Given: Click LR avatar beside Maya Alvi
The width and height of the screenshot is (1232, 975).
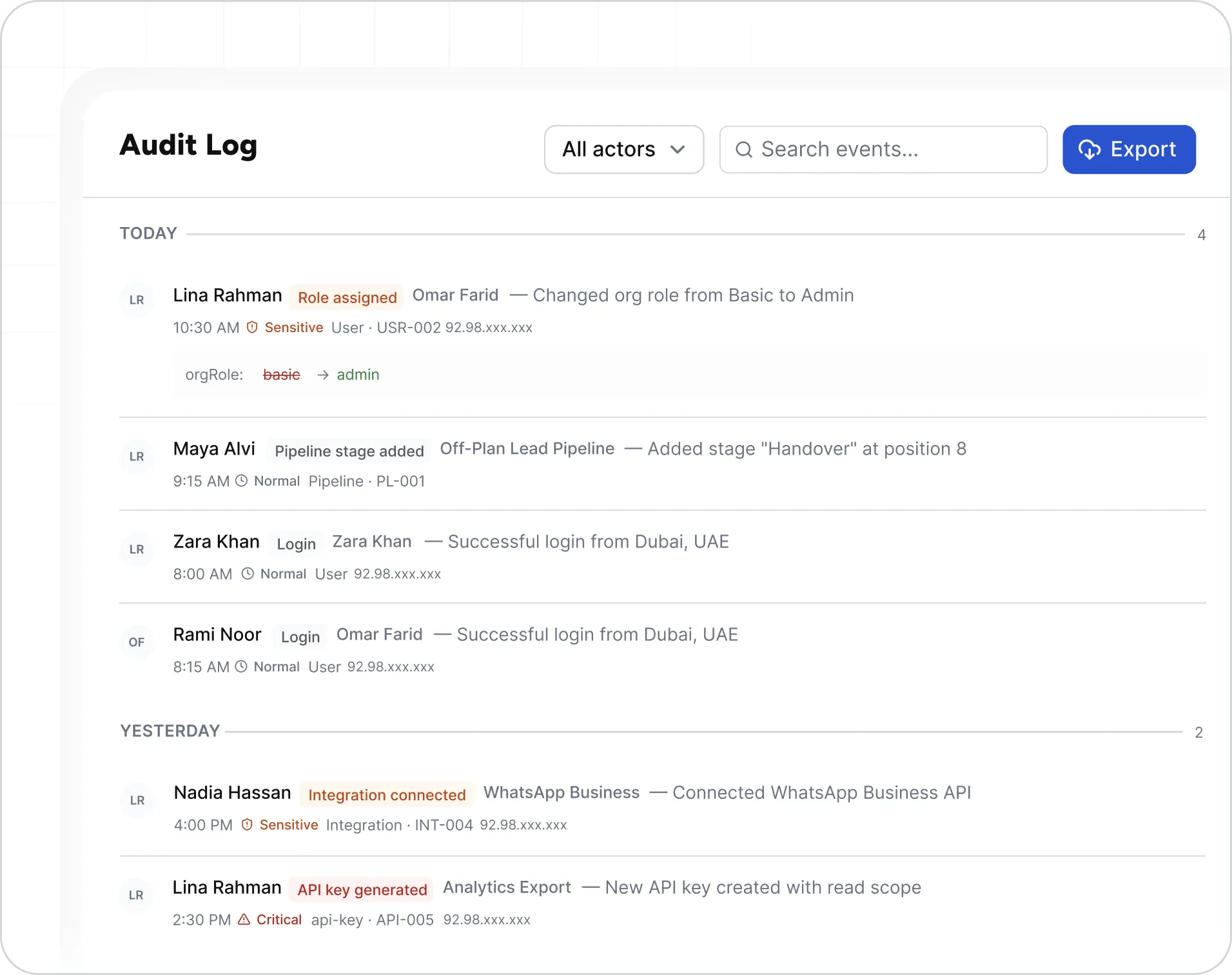Looking at the screenshot, I should tap(137, 457).
